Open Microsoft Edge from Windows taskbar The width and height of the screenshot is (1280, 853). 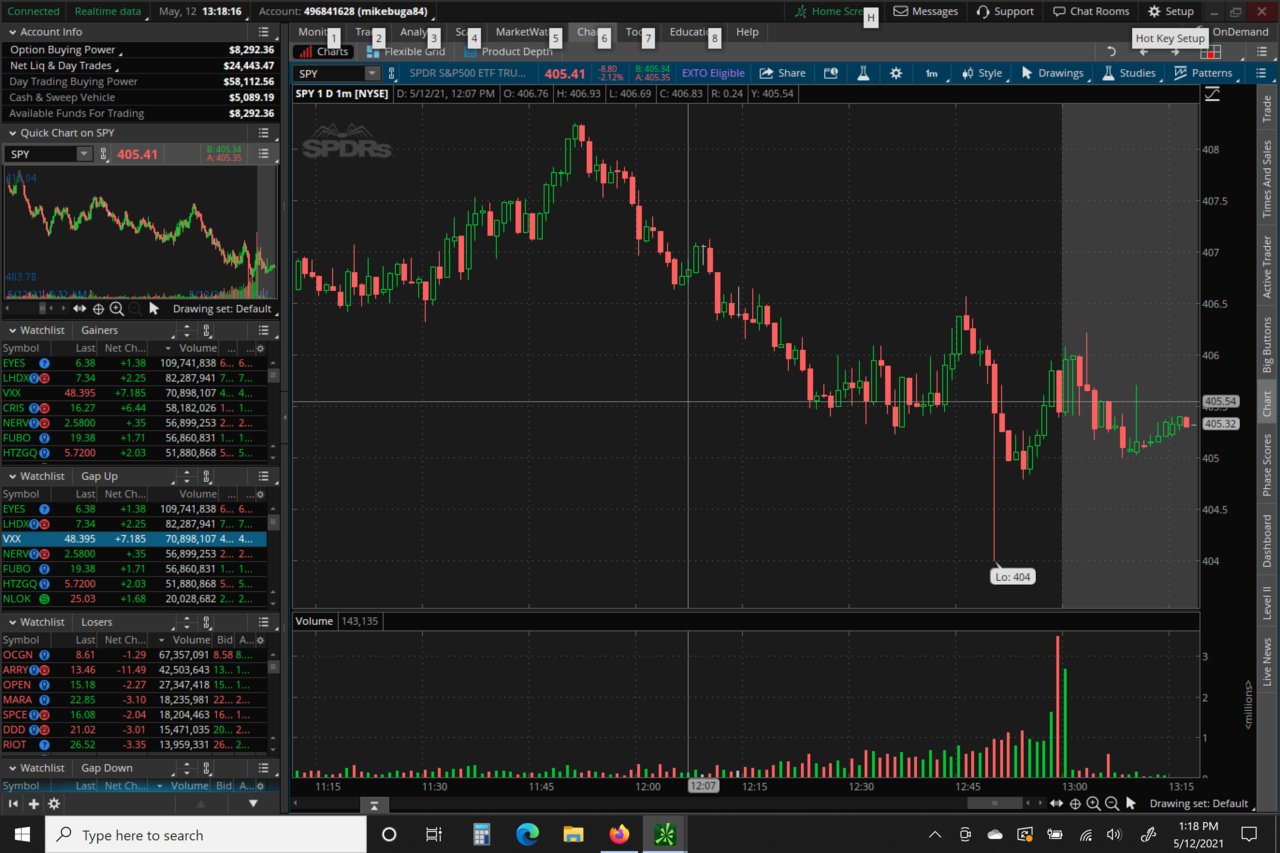[x=527, y=834]
